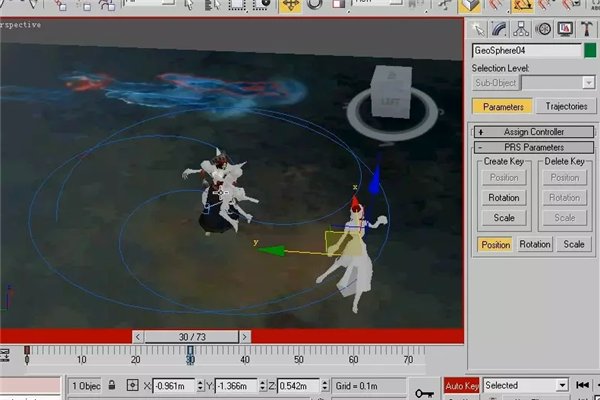The height and width of the screenshot is (400, 600).
Task: Switch to the Hierarchy panel tab
Action: click(x=522, y=28)
